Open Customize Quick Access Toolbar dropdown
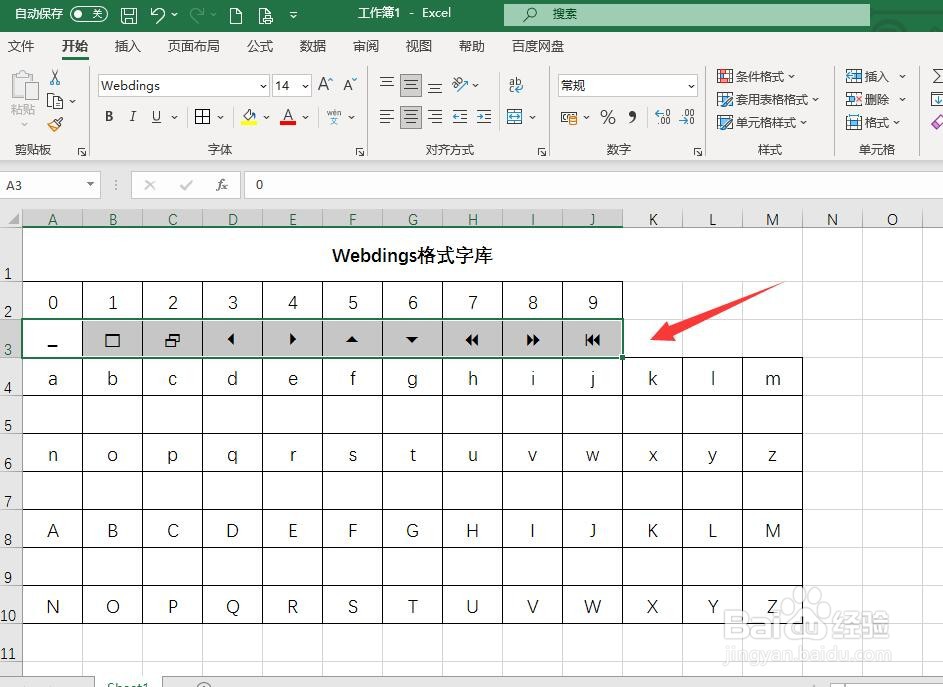 click(293, 15)
